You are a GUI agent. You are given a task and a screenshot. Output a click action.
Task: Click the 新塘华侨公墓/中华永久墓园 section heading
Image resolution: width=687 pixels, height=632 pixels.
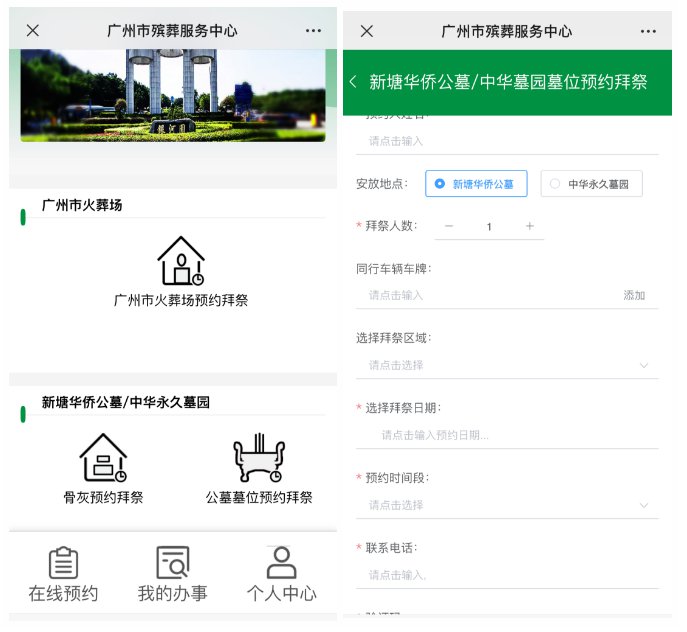[x=126, y=402]
